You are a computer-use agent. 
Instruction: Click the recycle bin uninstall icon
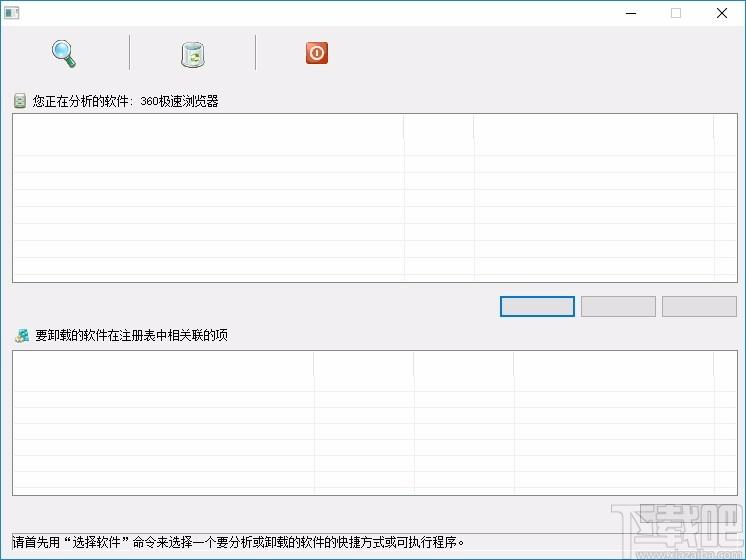(x=193, y=55)
